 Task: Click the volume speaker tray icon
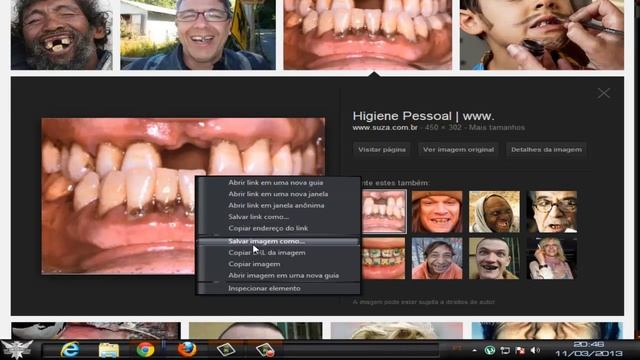tap(534, 350)
